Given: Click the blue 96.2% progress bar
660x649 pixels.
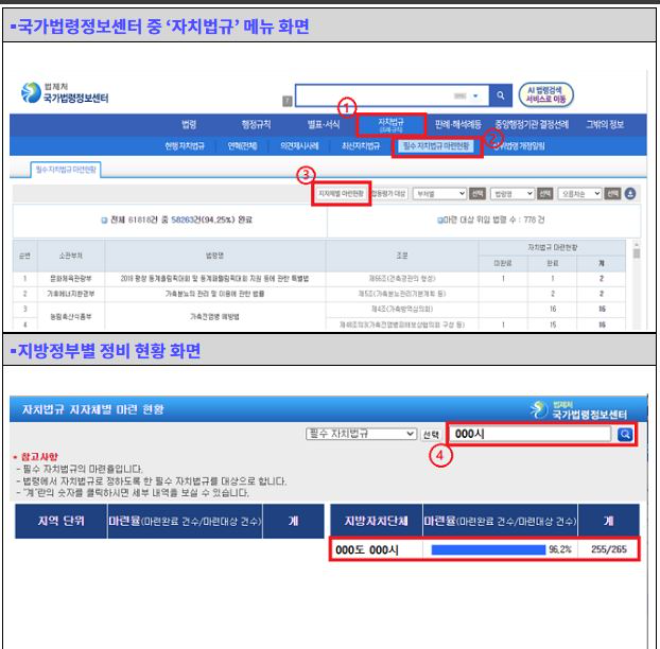Looking at the screenshot, I should click(x=488, y=550).
